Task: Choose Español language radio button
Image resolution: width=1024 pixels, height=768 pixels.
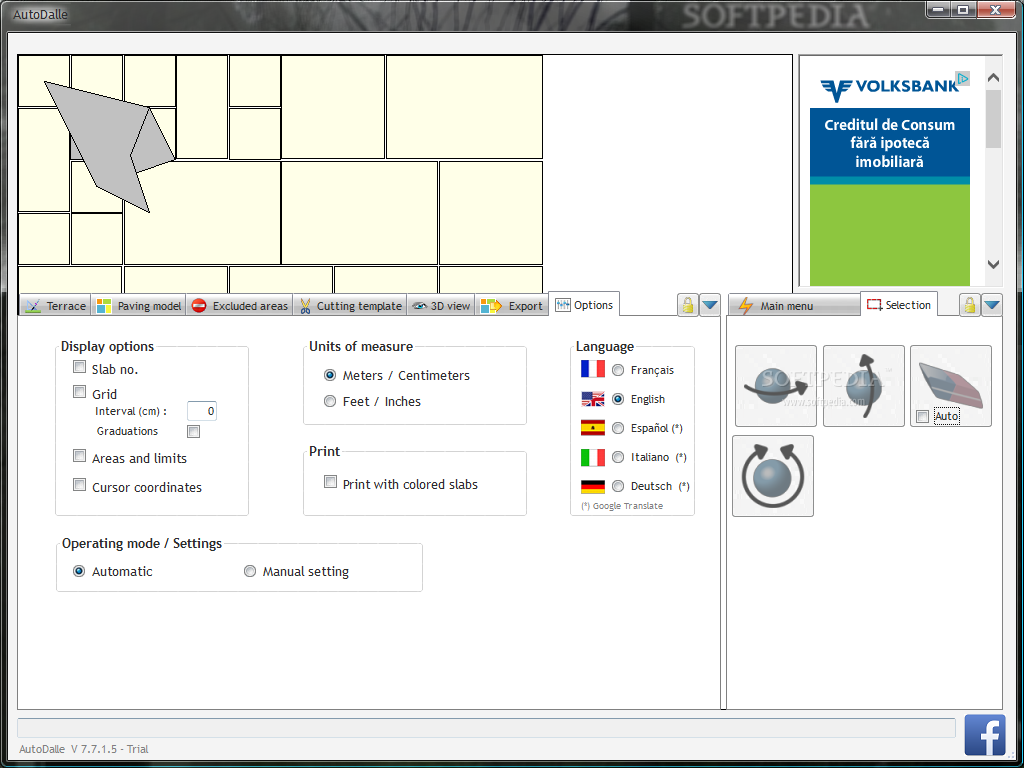Action: point(618,428)
